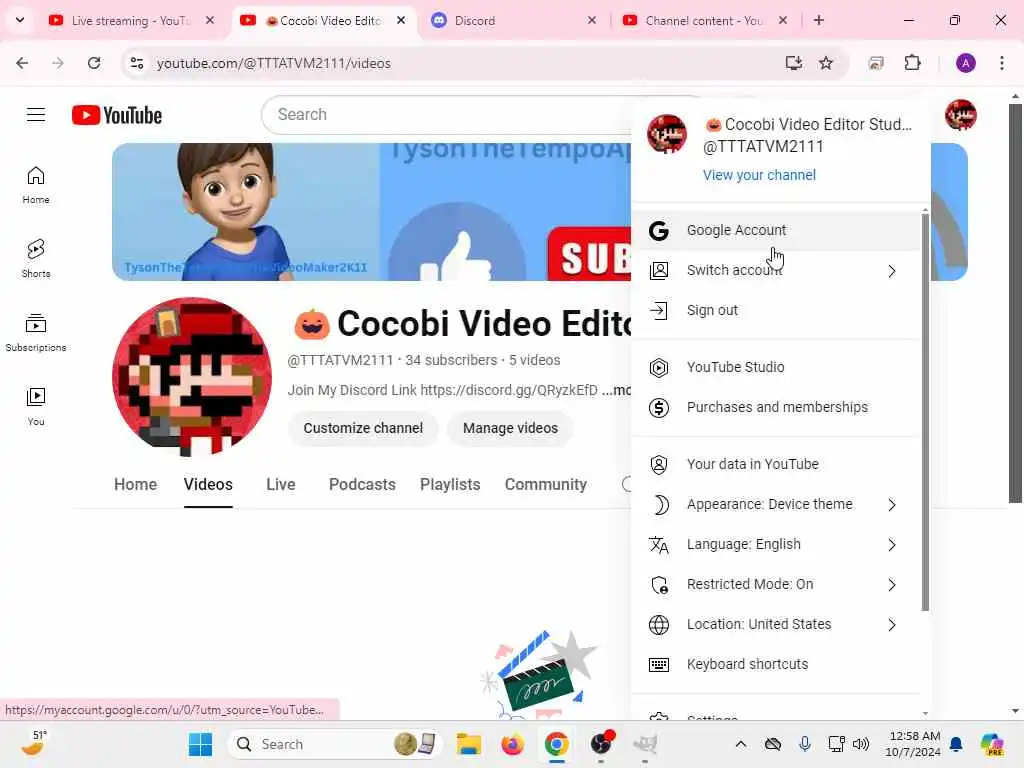Click the Location globe icon
1024x768 pixels.
click(x=659, y=625)
